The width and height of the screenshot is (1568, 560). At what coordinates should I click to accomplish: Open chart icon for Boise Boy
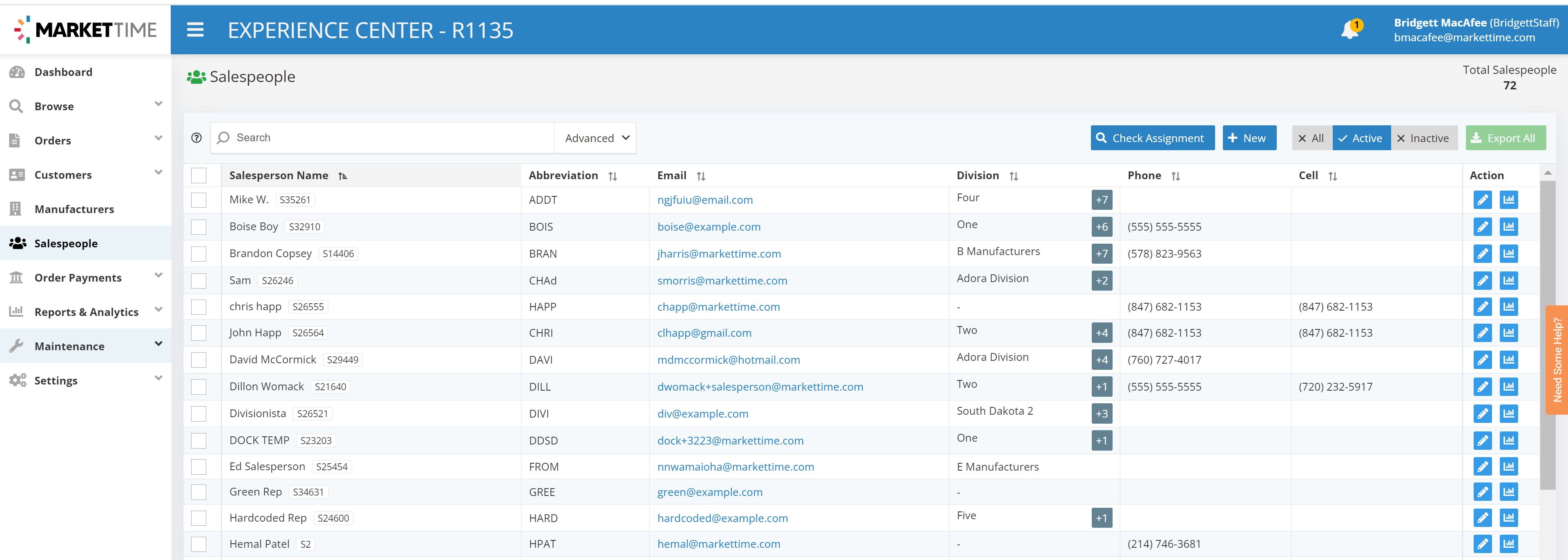click(1508, 227)
